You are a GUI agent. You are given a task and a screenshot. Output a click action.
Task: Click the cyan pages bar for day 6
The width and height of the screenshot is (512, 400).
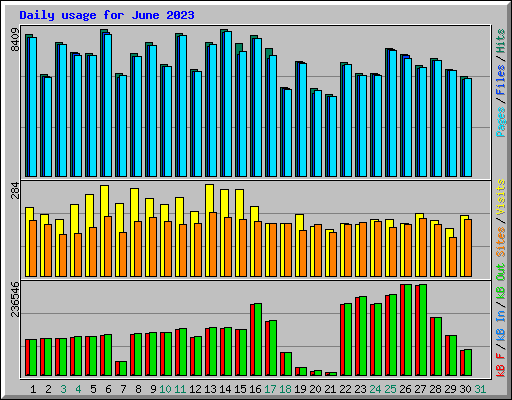[108, 105]
